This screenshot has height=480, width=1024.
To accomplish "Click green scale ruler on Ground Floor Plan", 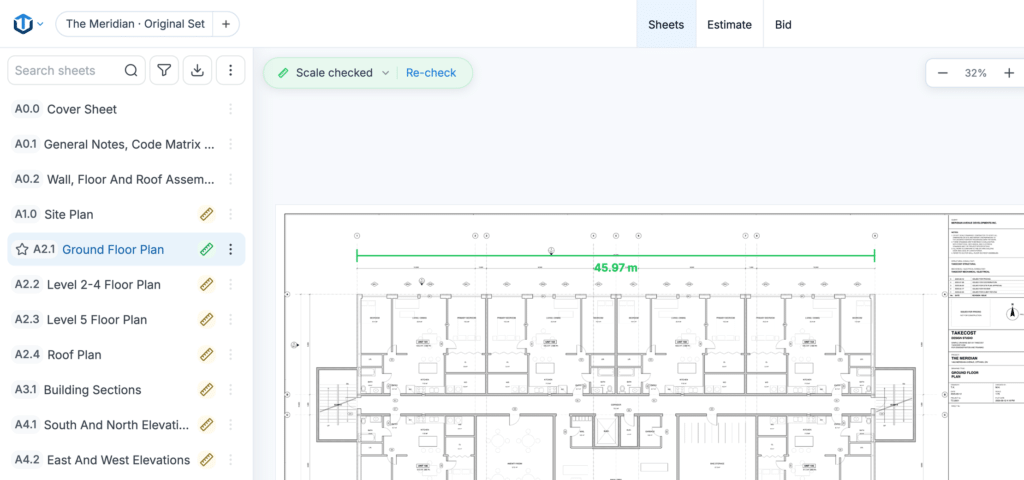I will click(206, 249).
